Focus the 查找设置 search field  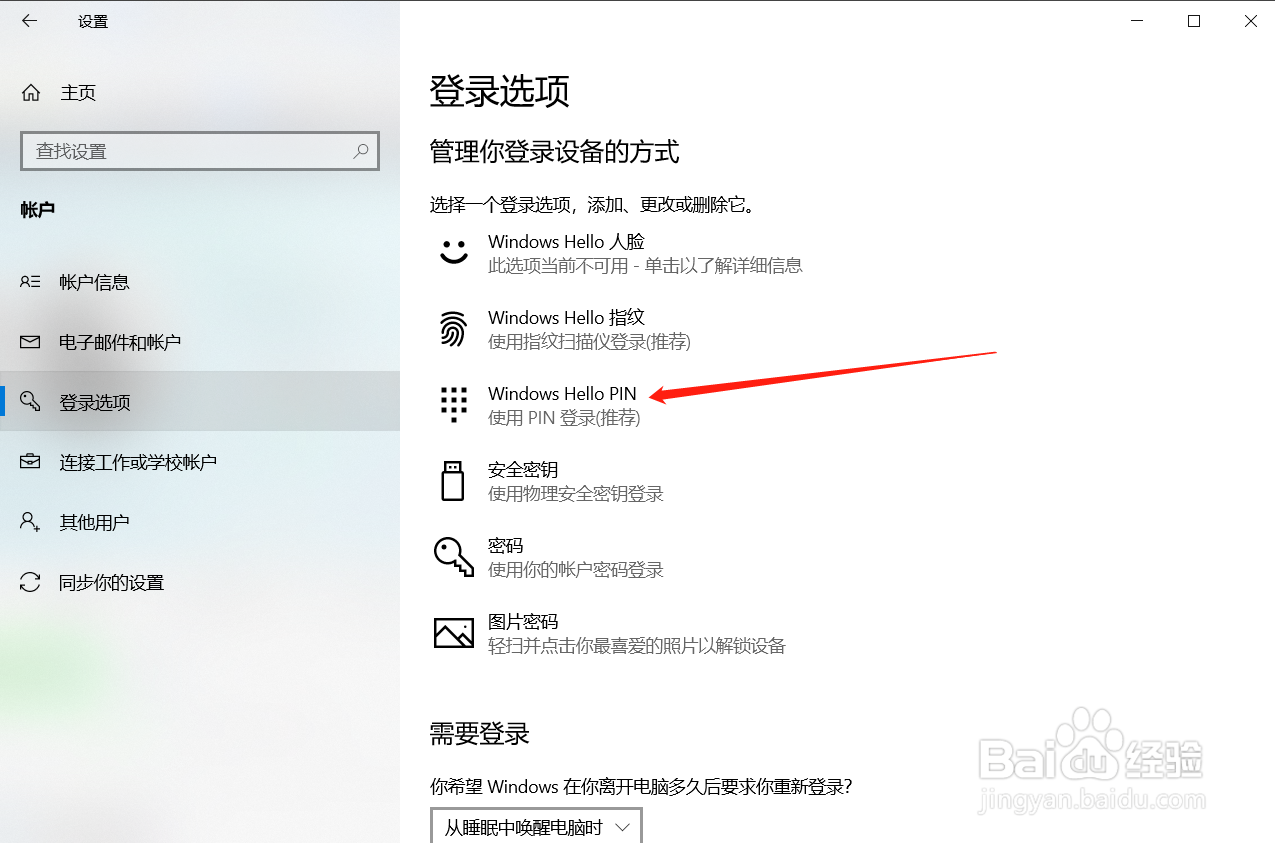[x=200, y=151]
